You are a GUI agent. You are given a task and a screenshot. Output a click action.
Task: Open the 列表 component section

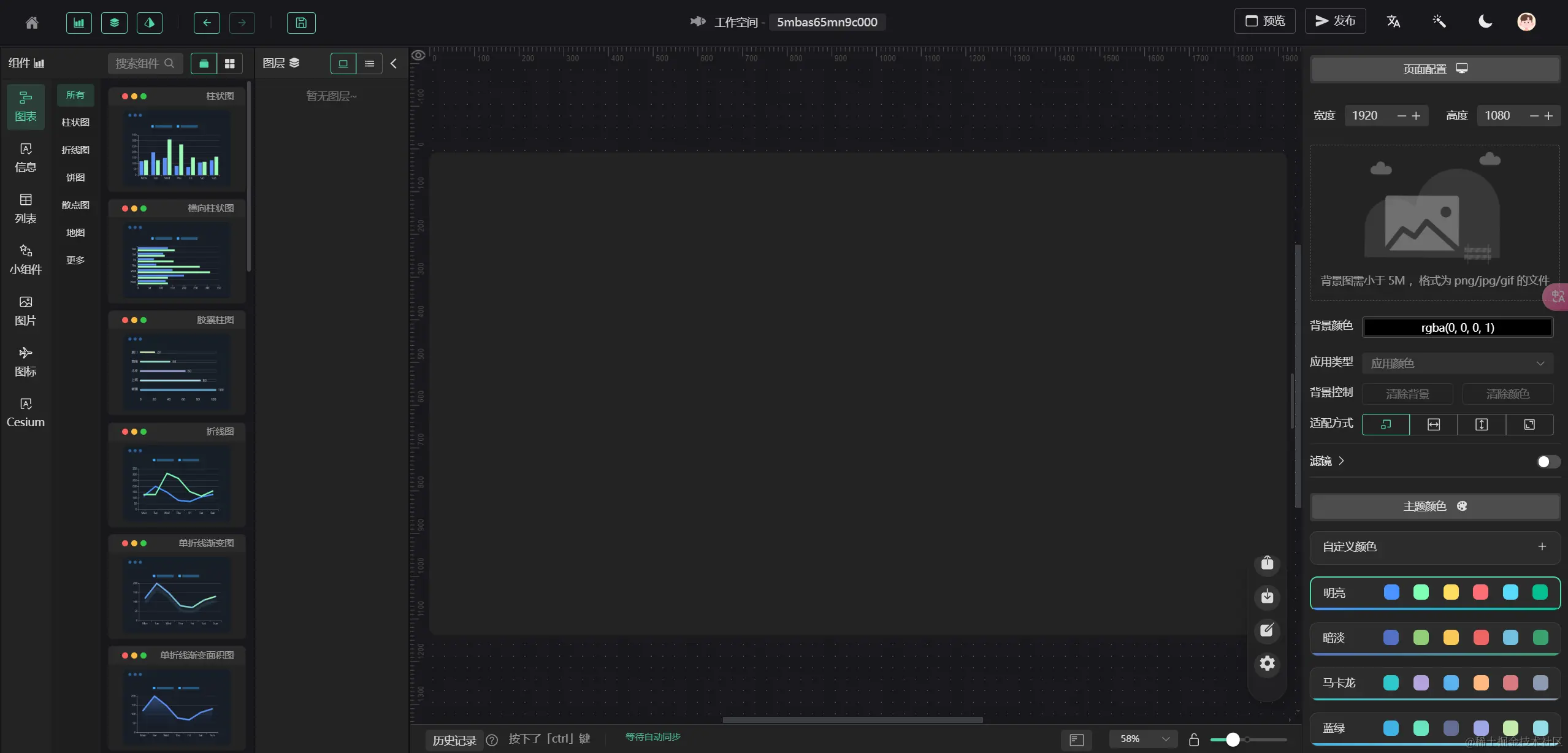click(x=26, y=208)
